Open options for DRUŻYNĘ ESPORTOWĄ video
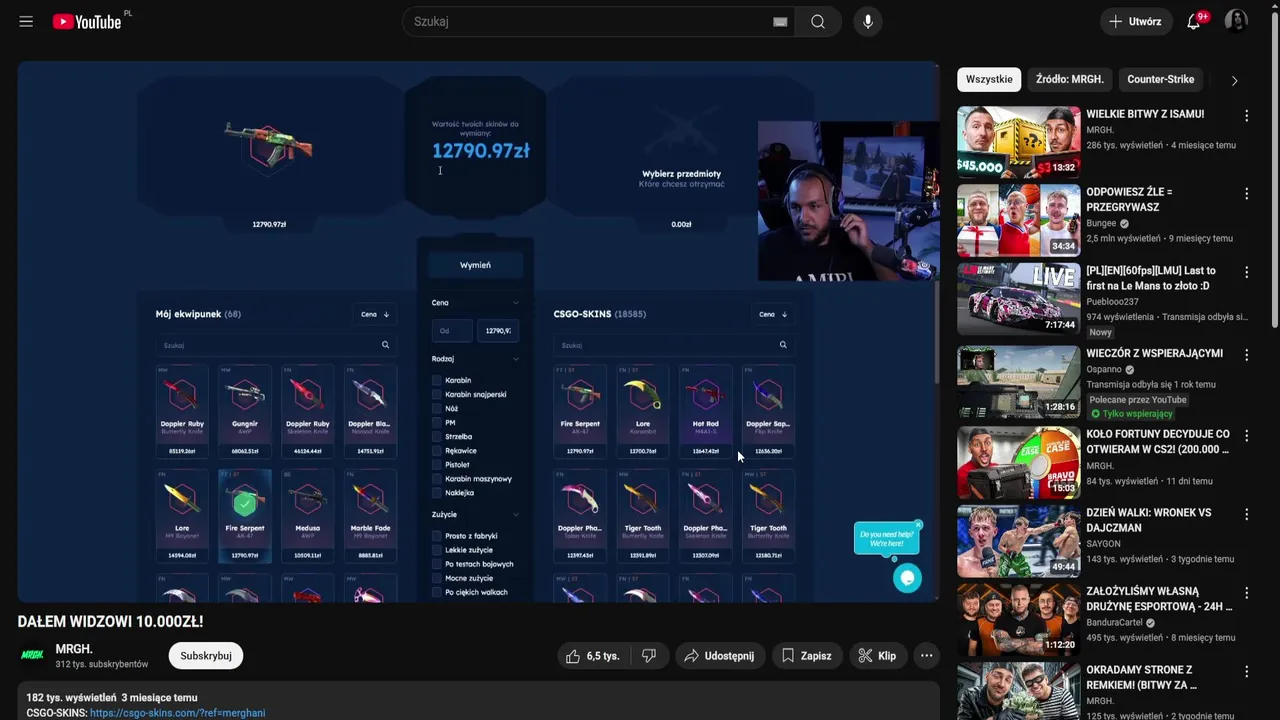 (1246, 593)
